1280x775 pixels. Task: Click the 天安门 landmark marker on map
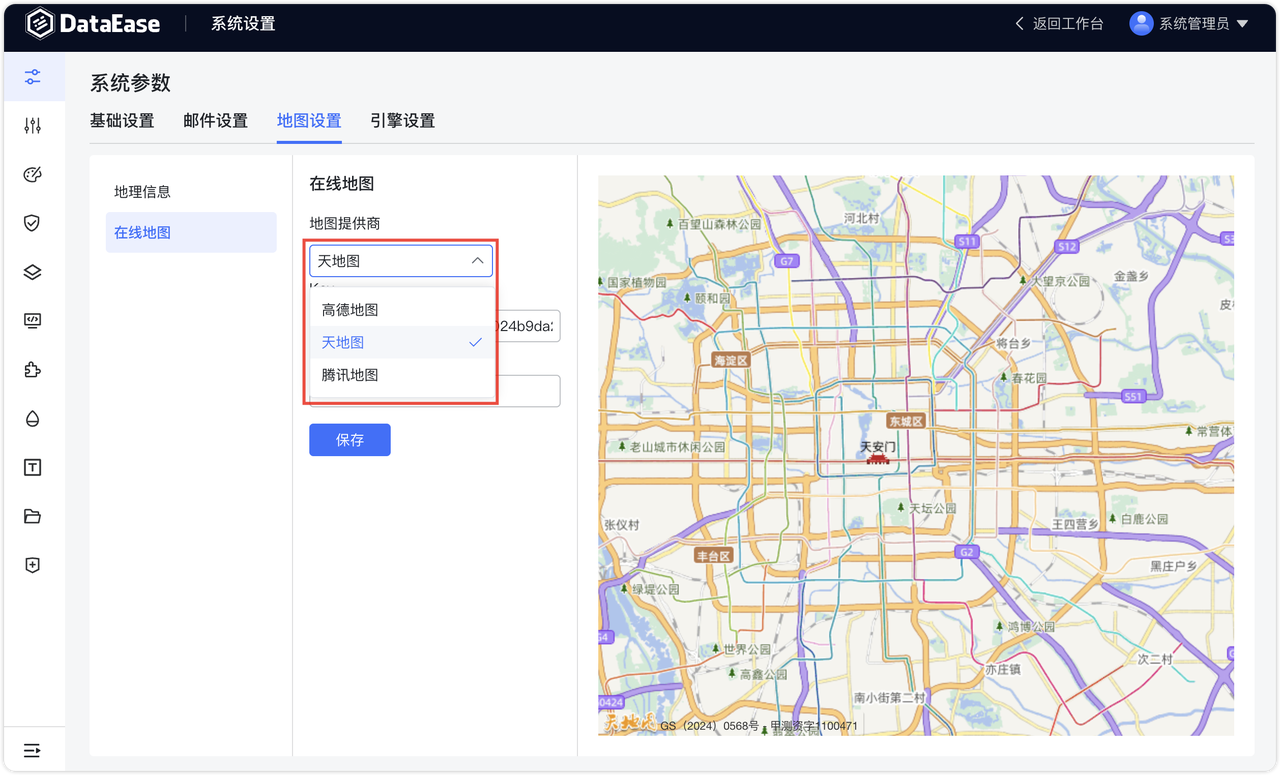(x=878, y=457)
